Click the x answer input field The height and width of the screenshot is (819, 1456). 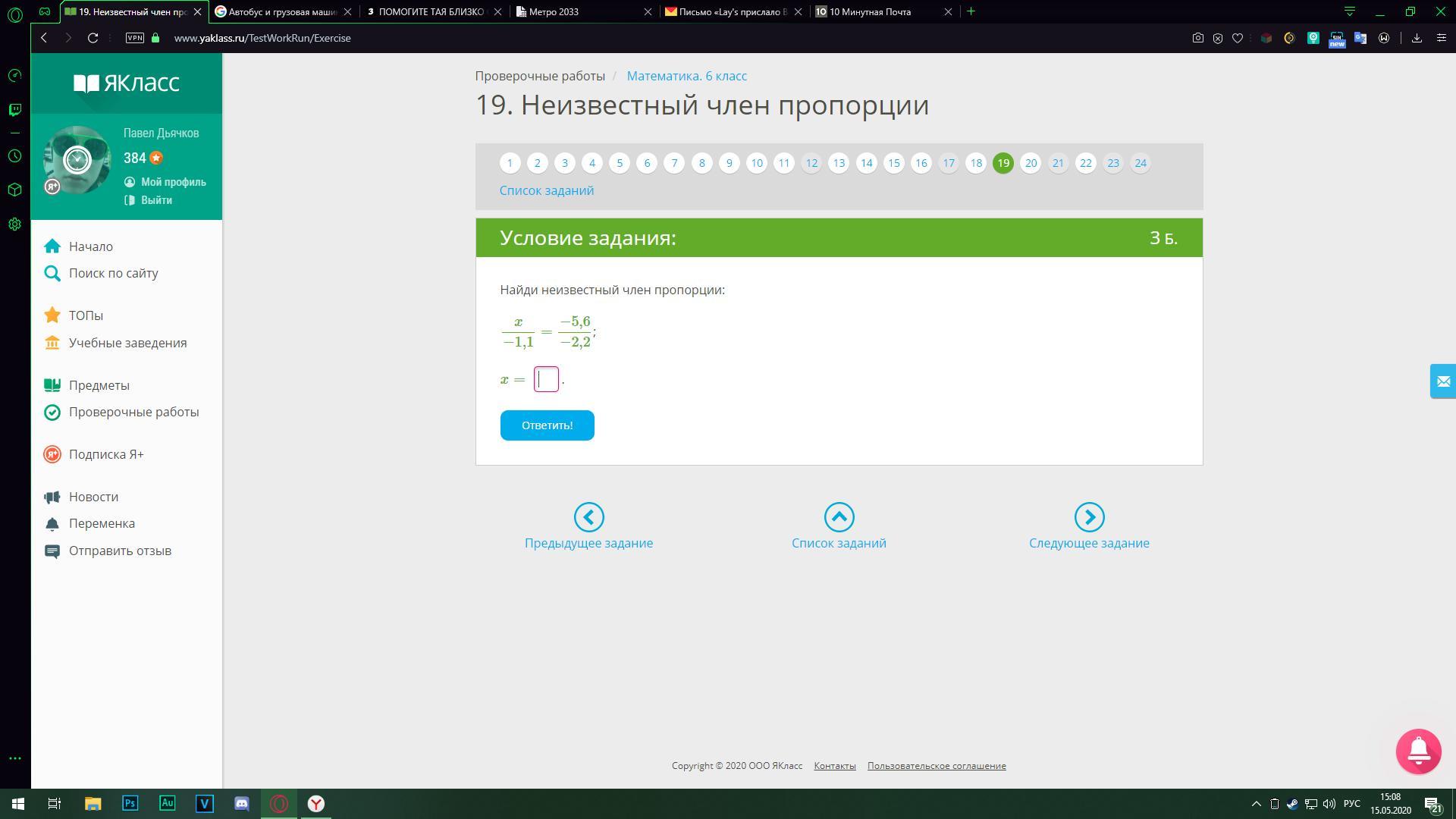(x=546, y=379)
